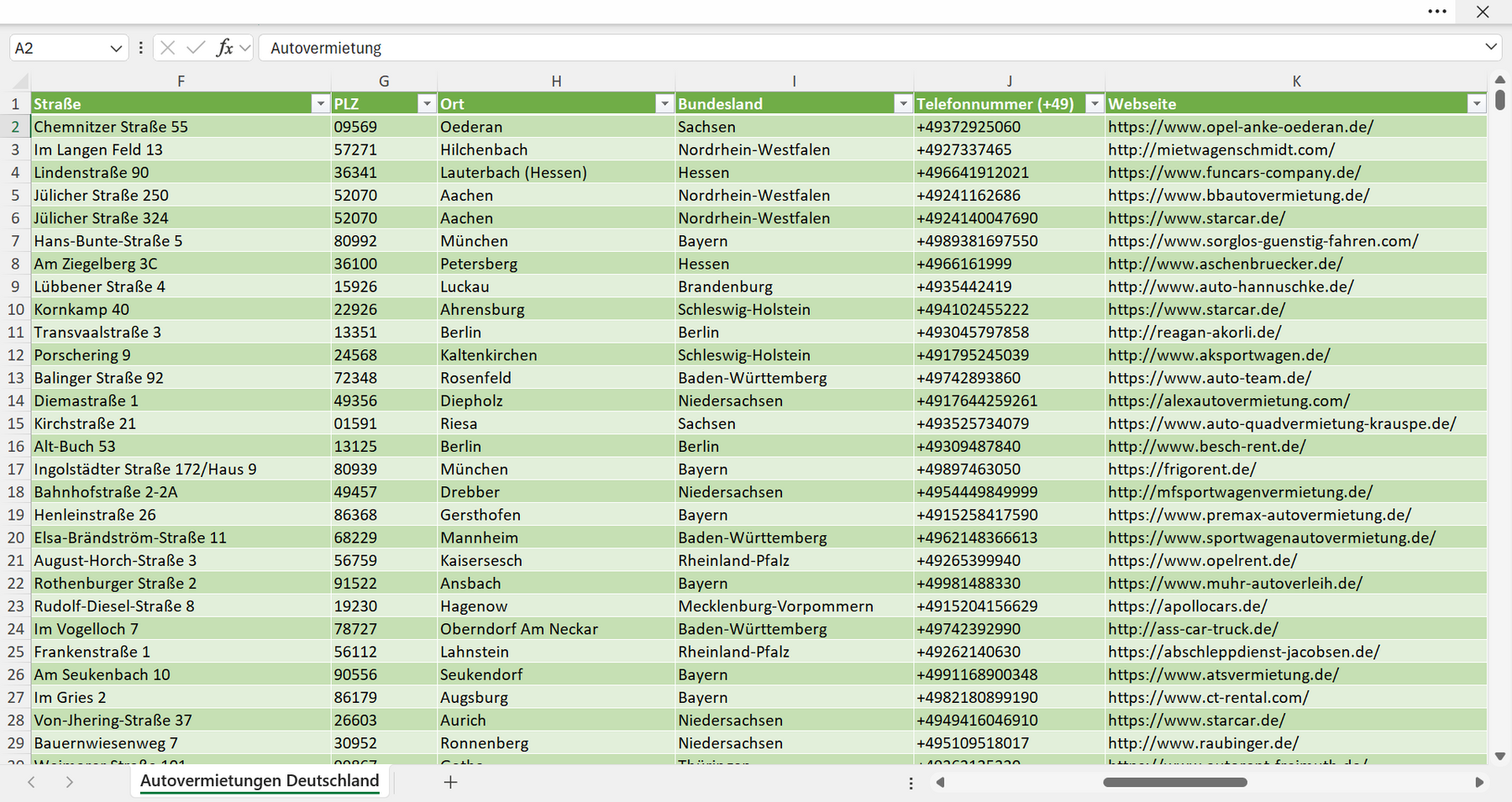The image size is (1512, 802).
Task: Open the Webseite column filter dropdown
Action: click(1477, 103)
